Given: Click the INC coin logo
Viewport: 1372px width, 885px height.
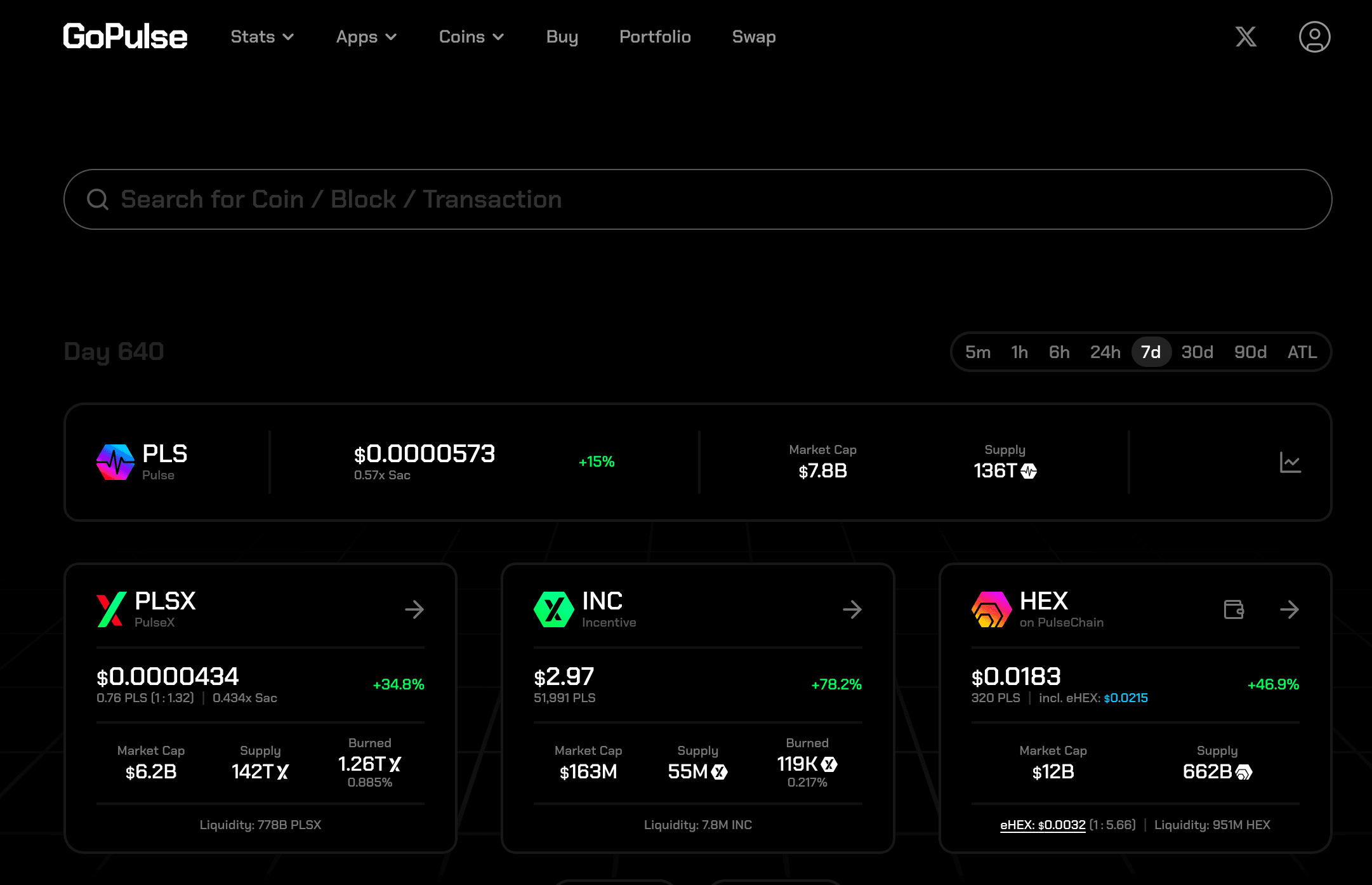Looking at the screenshot, I should [553, 609].
